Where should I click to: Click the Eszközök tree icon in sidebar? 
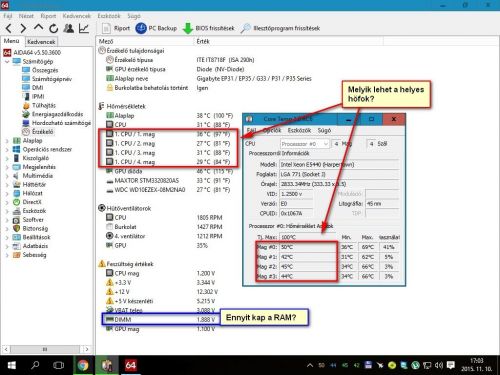(16, 211)
